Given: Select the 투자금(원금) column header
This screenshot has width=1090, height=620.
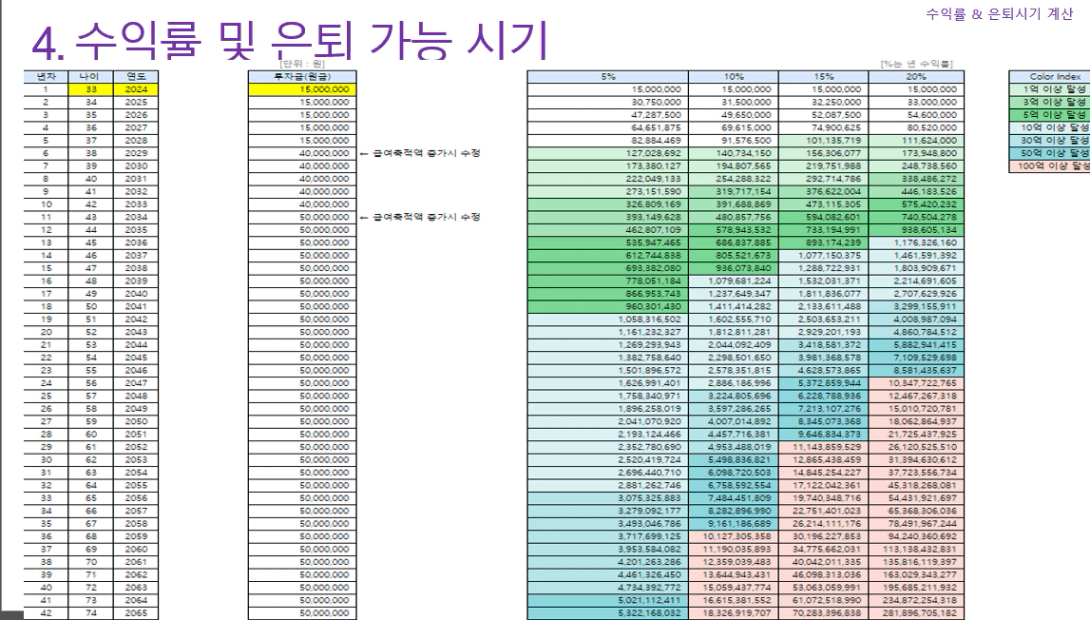Looking at the screenshot, I should click(302, 76).
